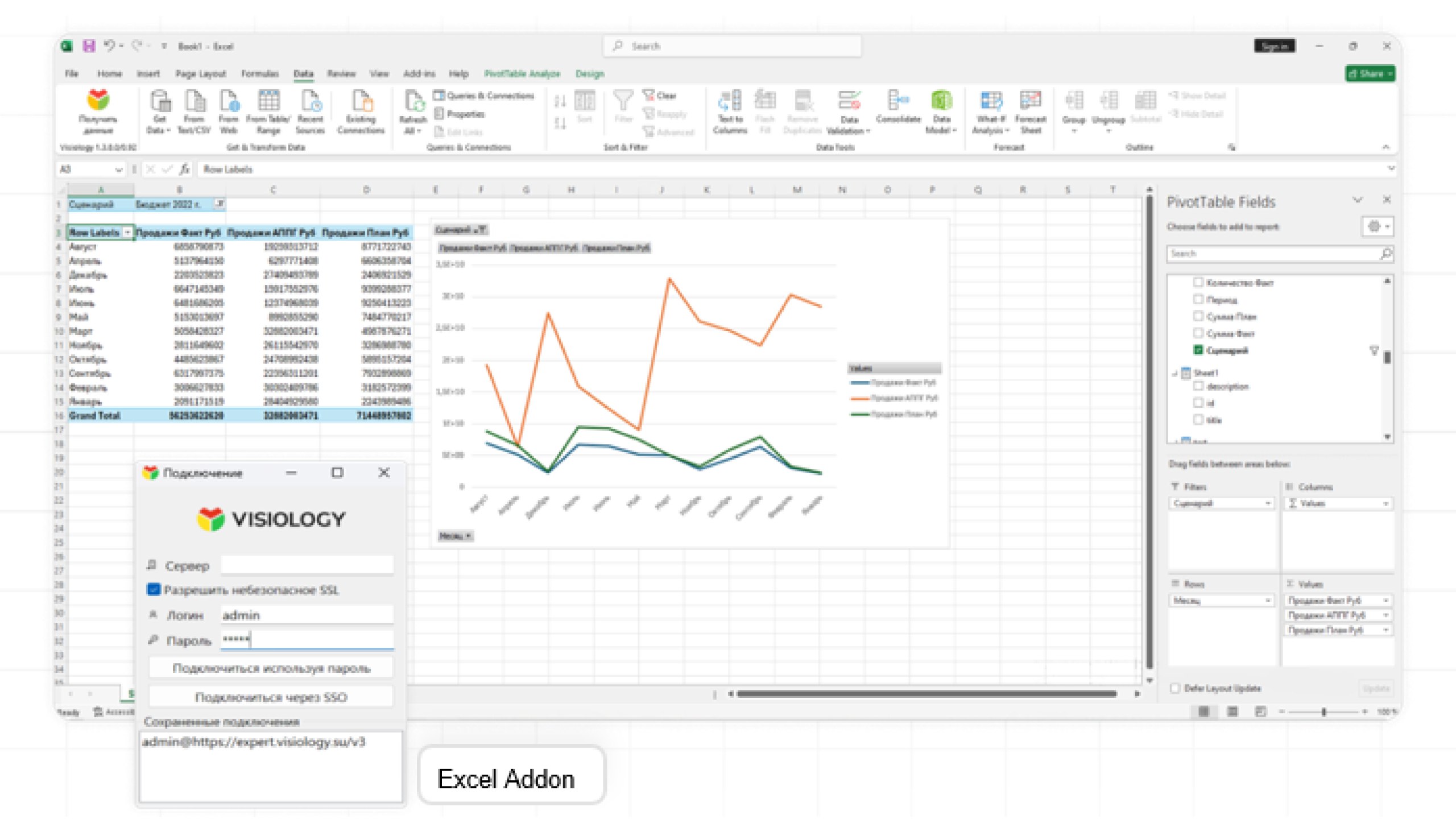Click the 'Сервер' input field

pyautogui.click(x=307, y=565)
